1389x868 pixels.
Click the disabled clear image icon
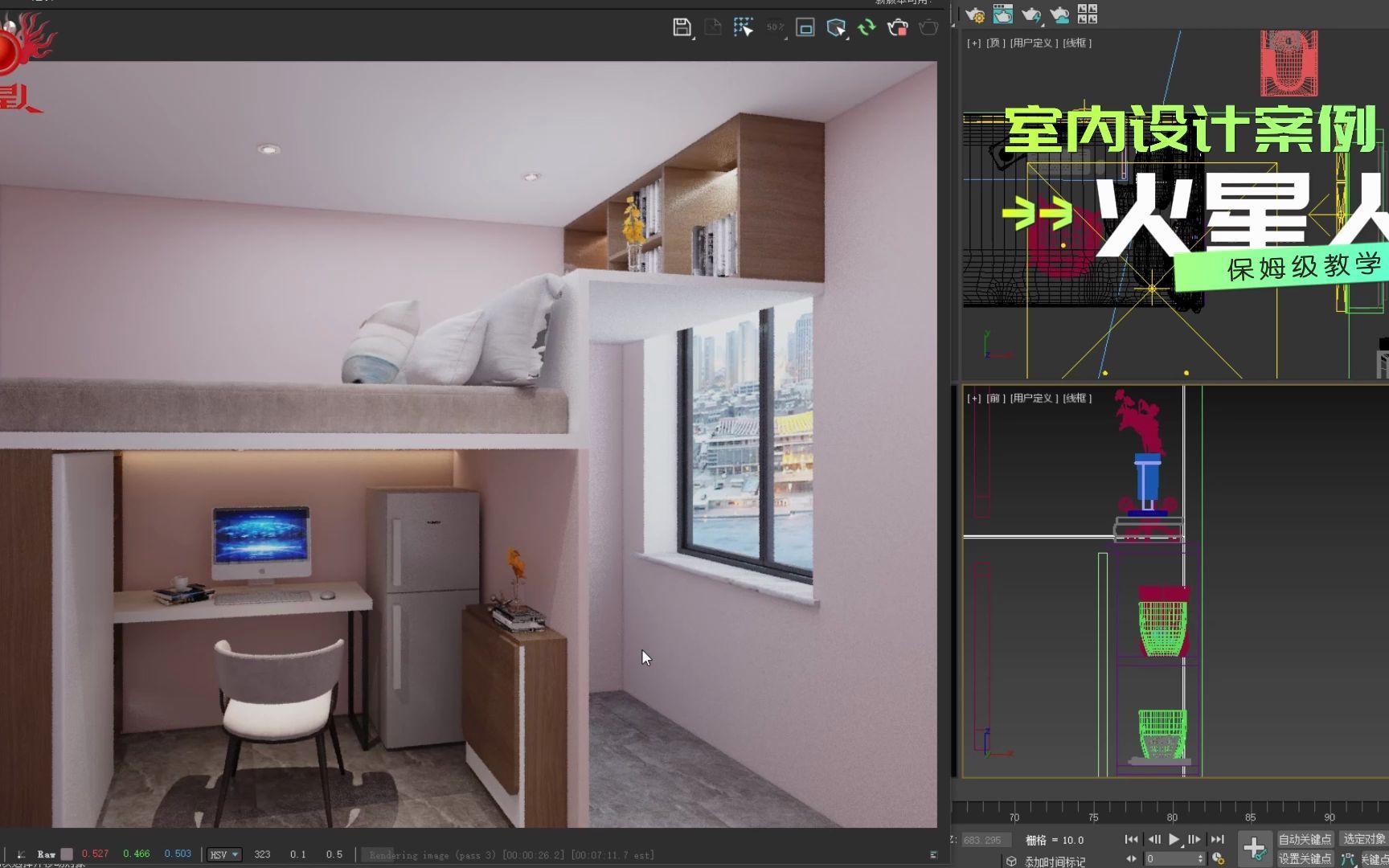[712, 27]
